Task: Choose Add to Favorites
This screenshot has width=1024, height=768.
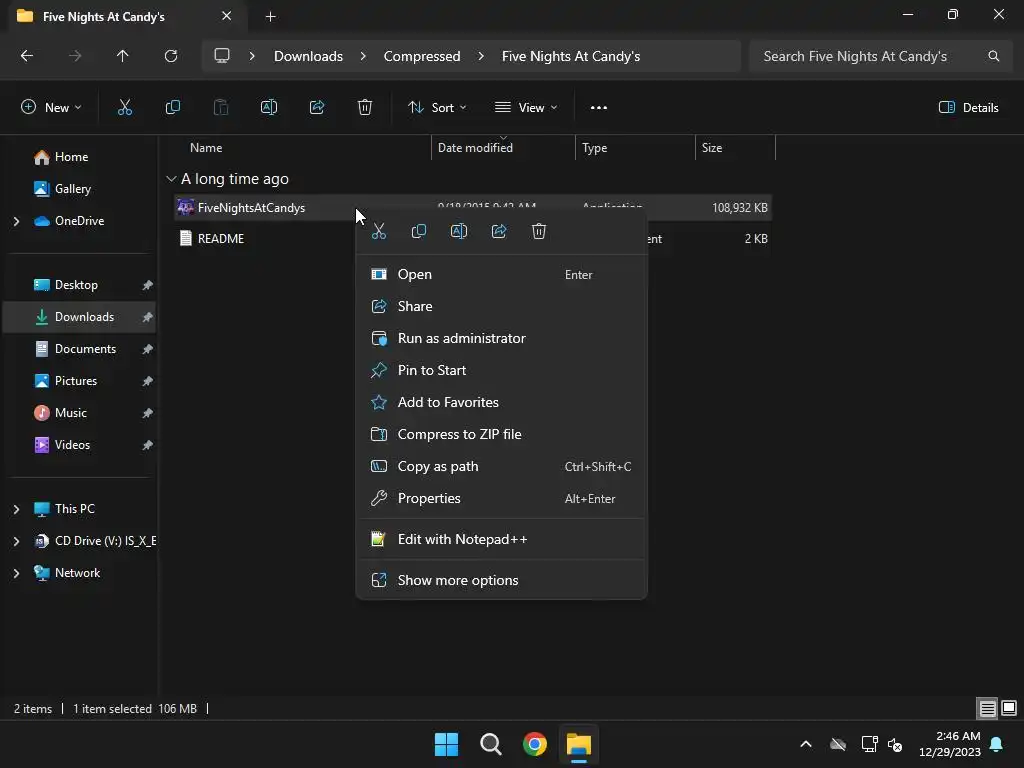Action: [x=502, y=402]
